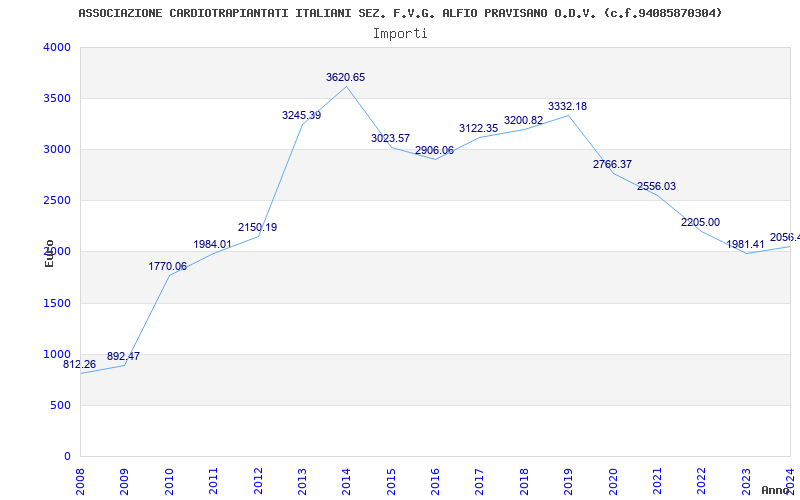The width and height of the screenshot is (800, 500).
Task: Select the 3200.82 value label
Action: [x=523, y=120]
